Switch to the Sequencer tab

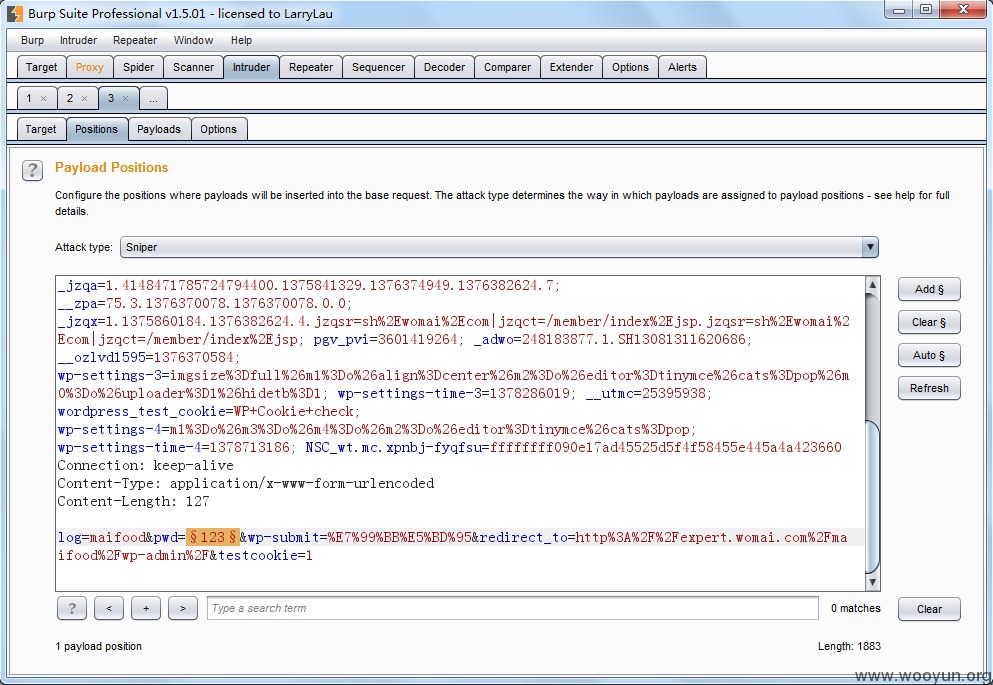tap(378, 67)
